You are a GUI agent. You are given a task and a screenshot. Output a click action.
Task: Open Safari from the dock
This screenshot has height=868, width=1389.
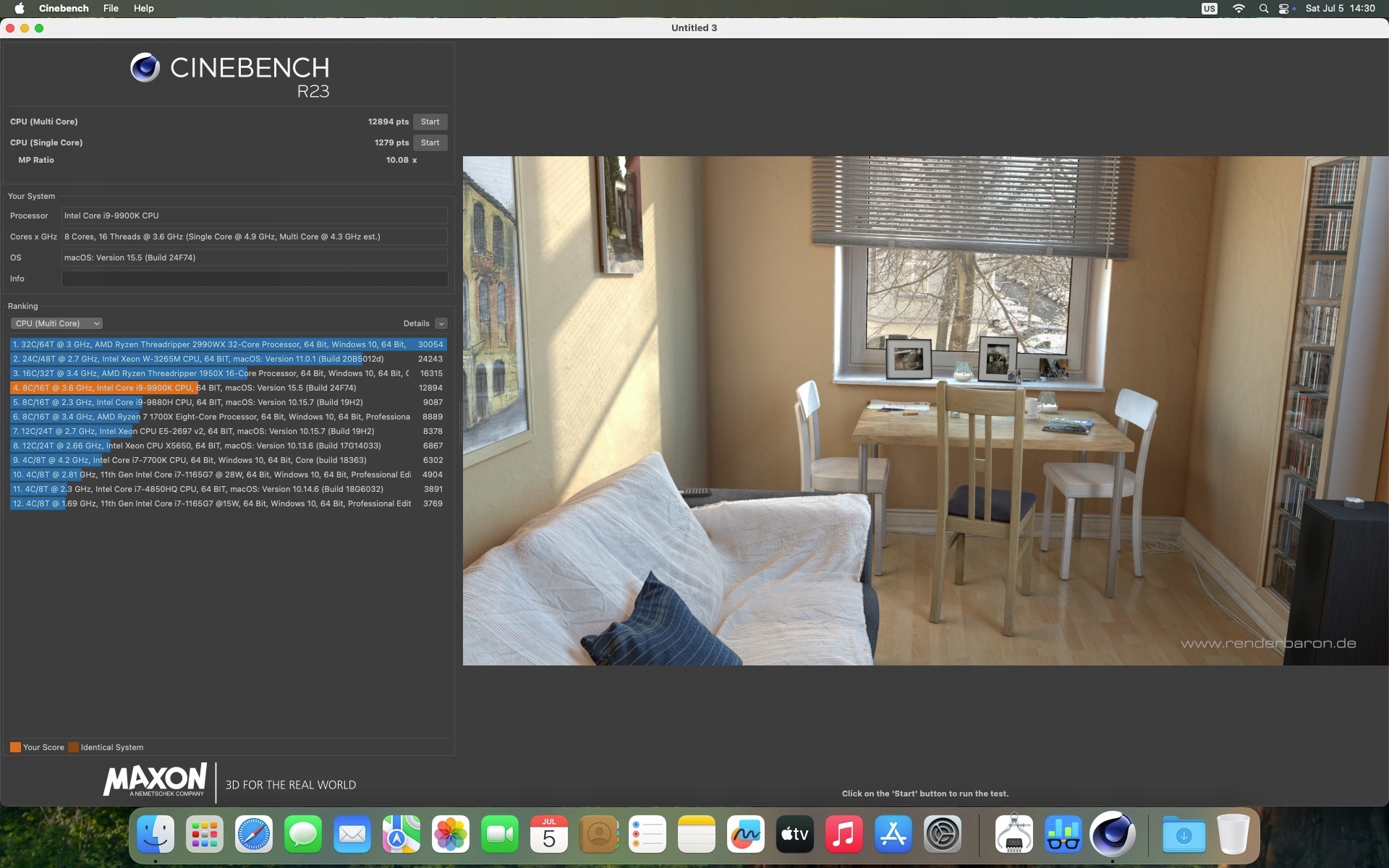tap(254, 834)
